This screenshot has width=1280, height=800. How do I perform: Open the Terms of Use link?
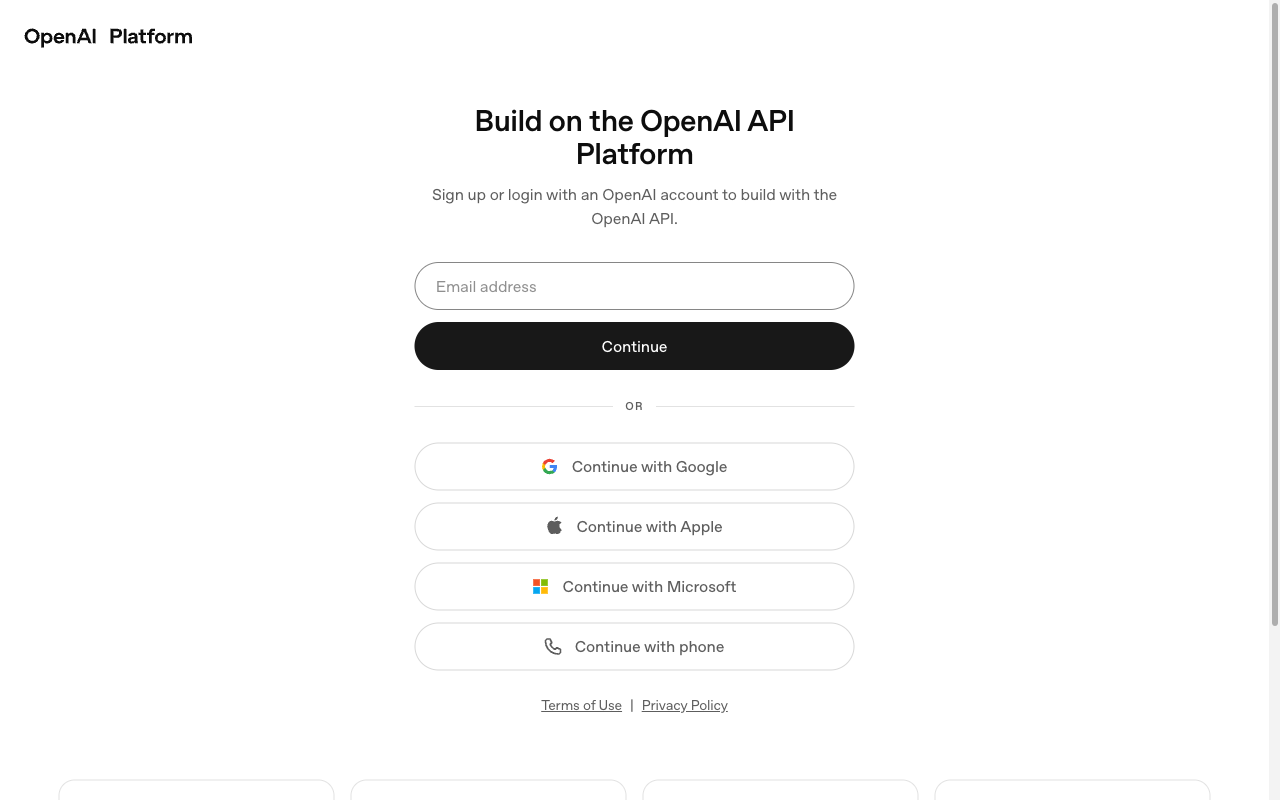coord(581,705)
